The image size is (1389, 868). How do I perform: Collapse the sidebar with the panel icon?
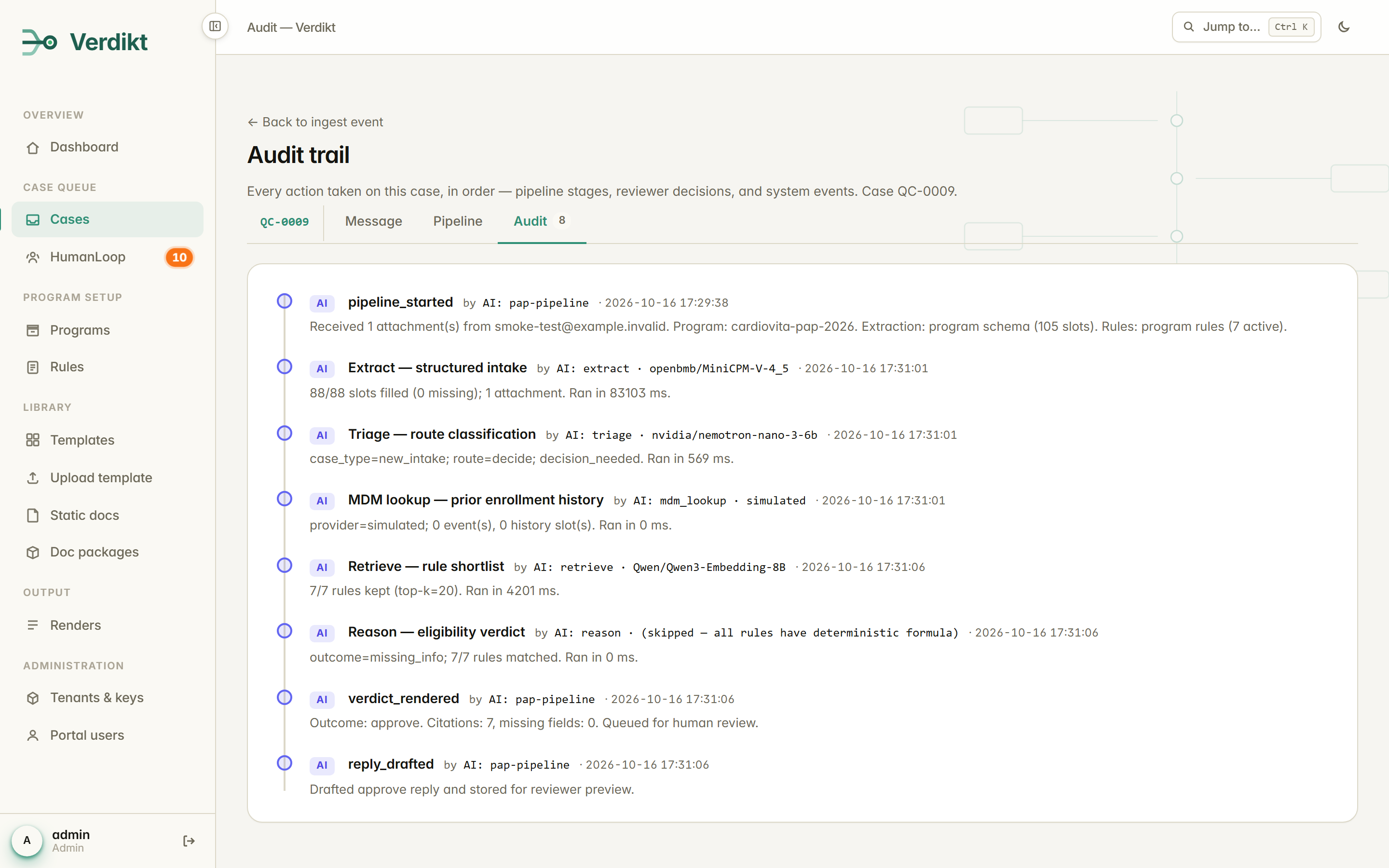[215, 27]
